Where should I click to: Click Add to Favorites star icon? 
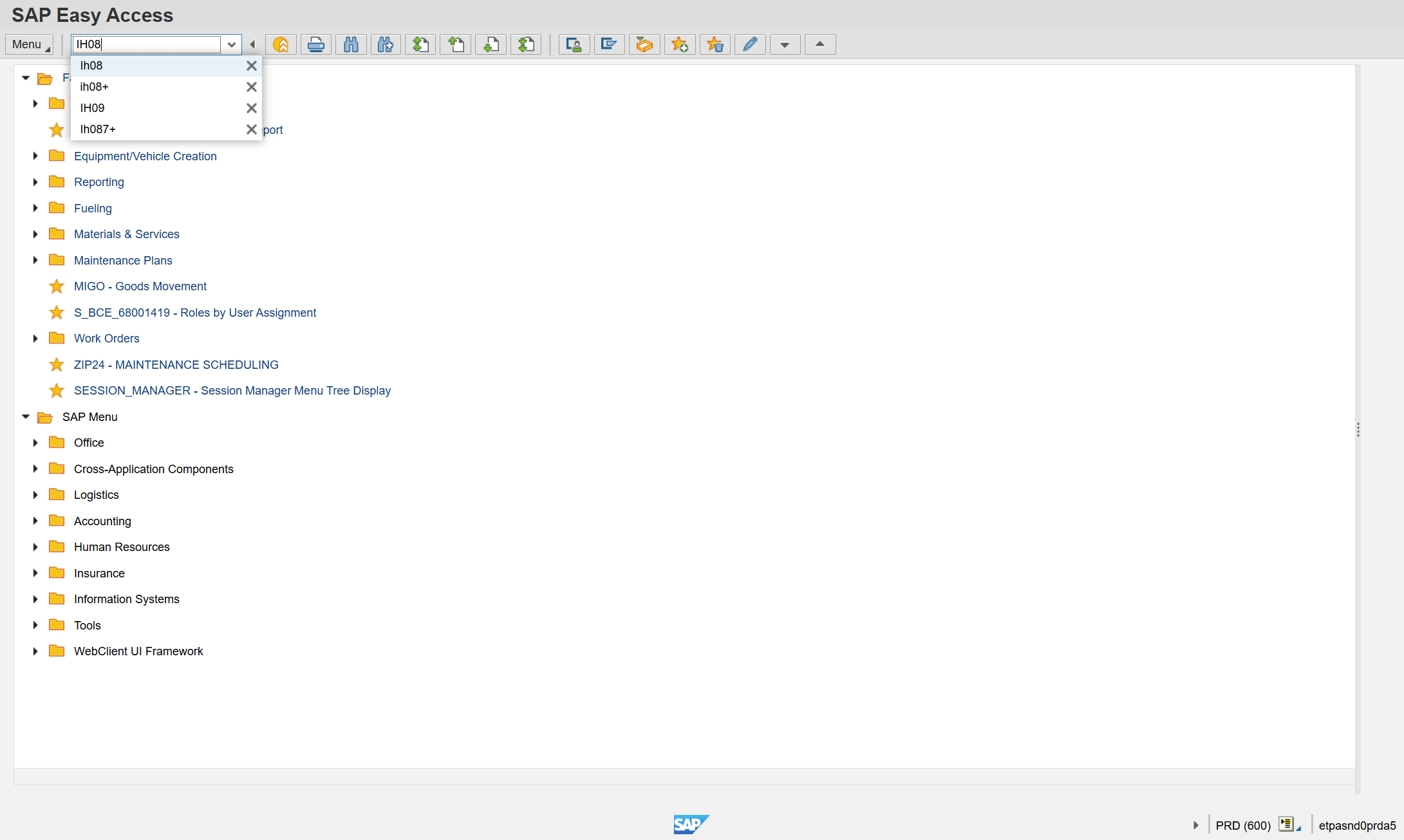pyautogui.click(x=680, y=44)
